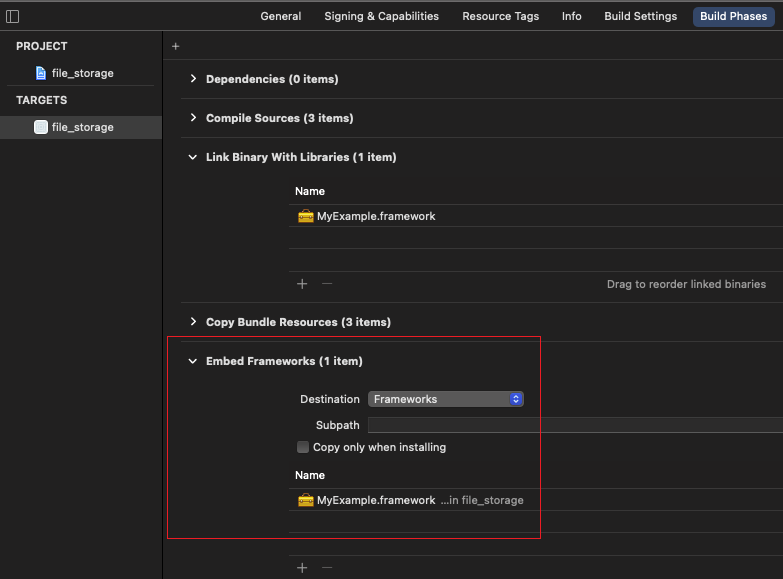Toggle the sidebar panel icon

13,16
